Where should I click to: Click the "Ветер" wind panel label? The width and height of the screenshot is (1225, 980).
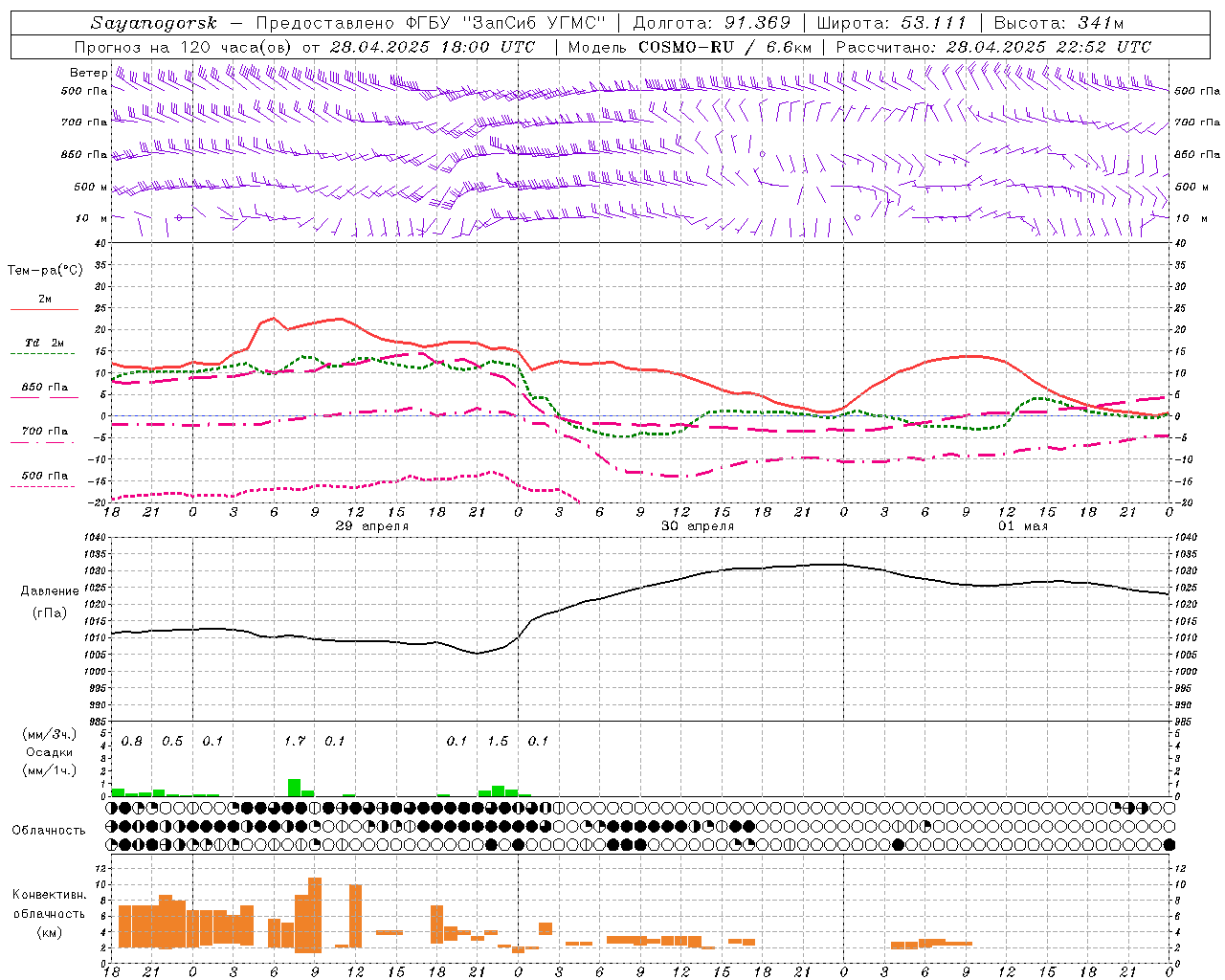(89, 73)
